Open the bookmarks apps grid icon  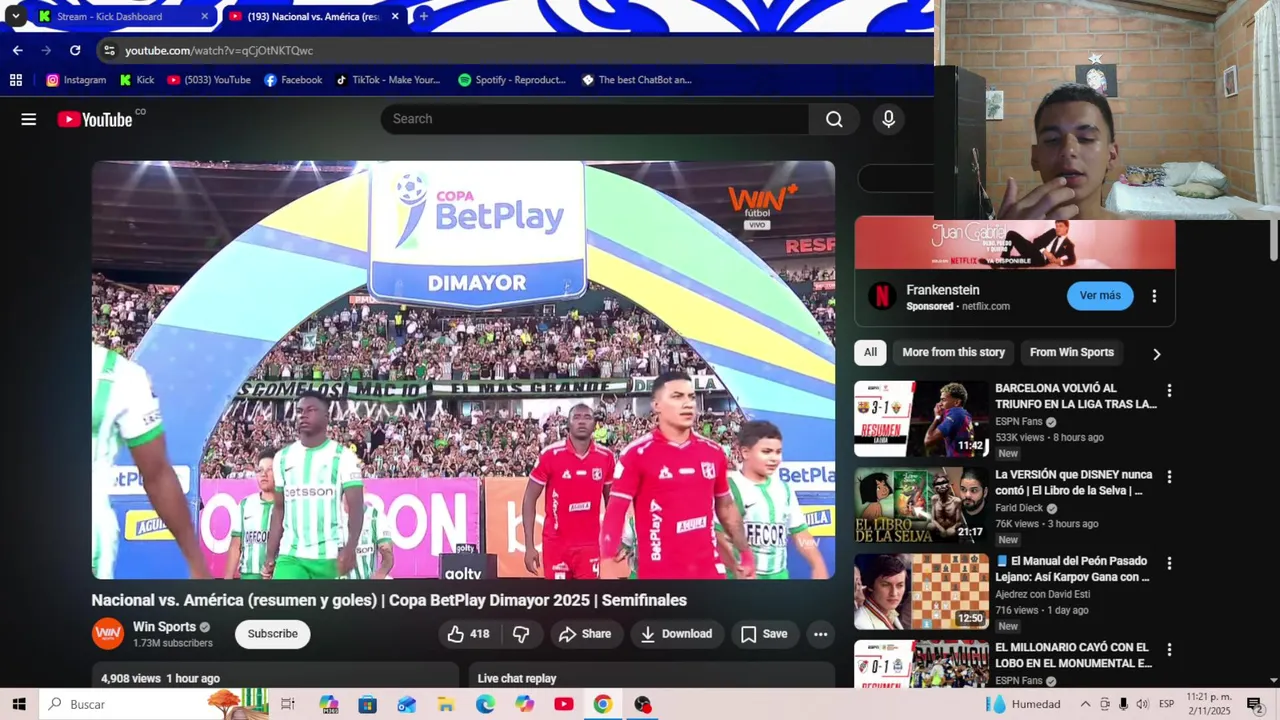click(x=16, y=80)
